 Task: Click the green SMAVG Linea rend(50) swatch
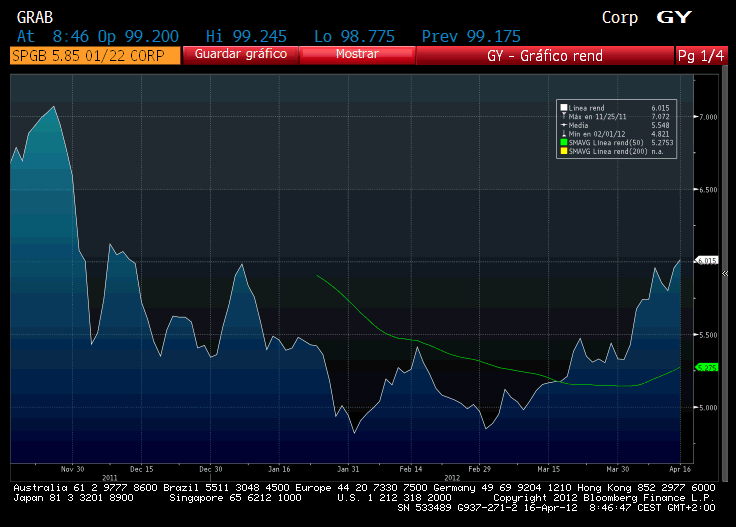[564, 142]
